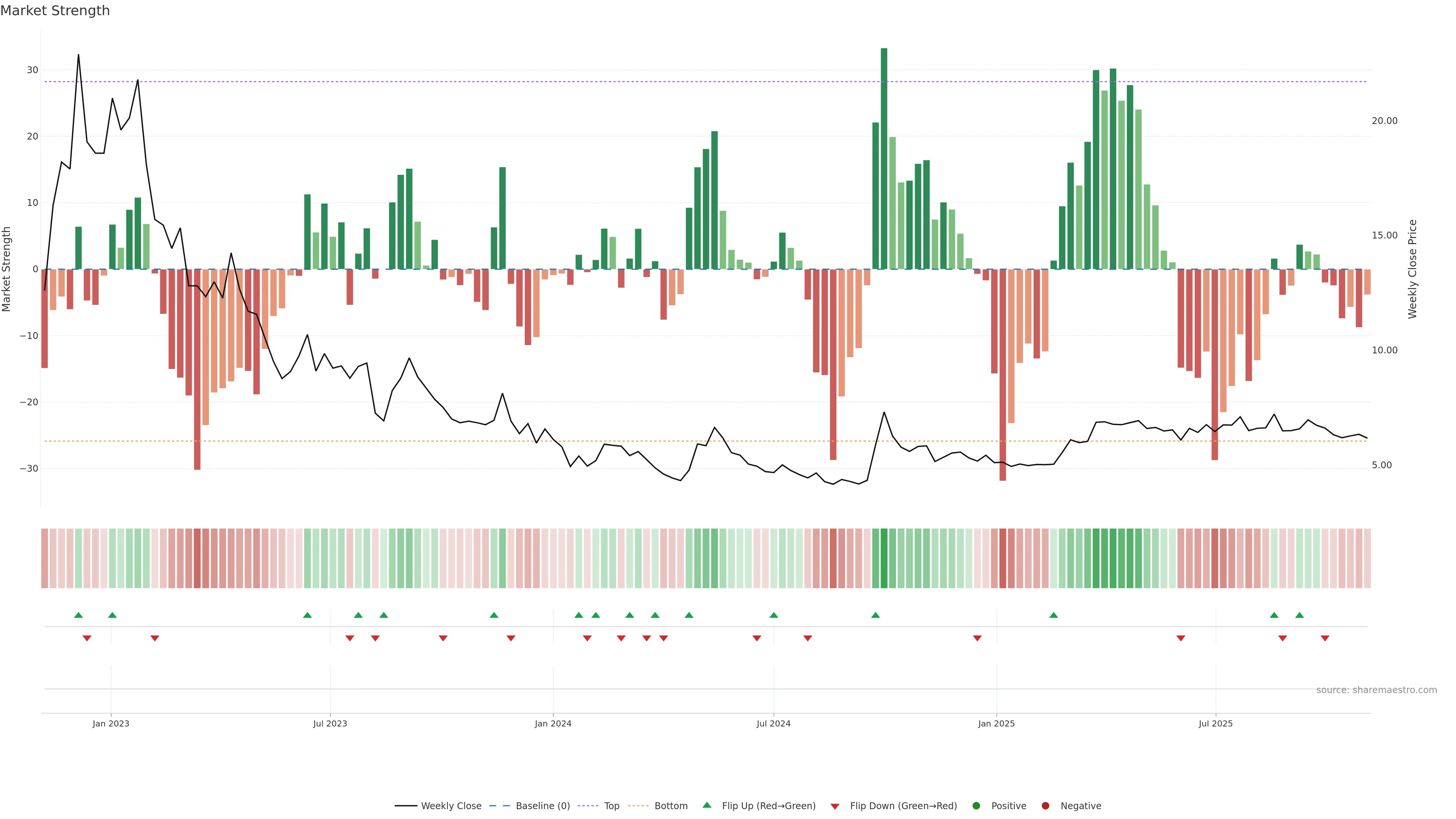Screen dimensions: 1456x819
Task: Click the Jan 2023 axis label
Action: [x=111, y=723]
